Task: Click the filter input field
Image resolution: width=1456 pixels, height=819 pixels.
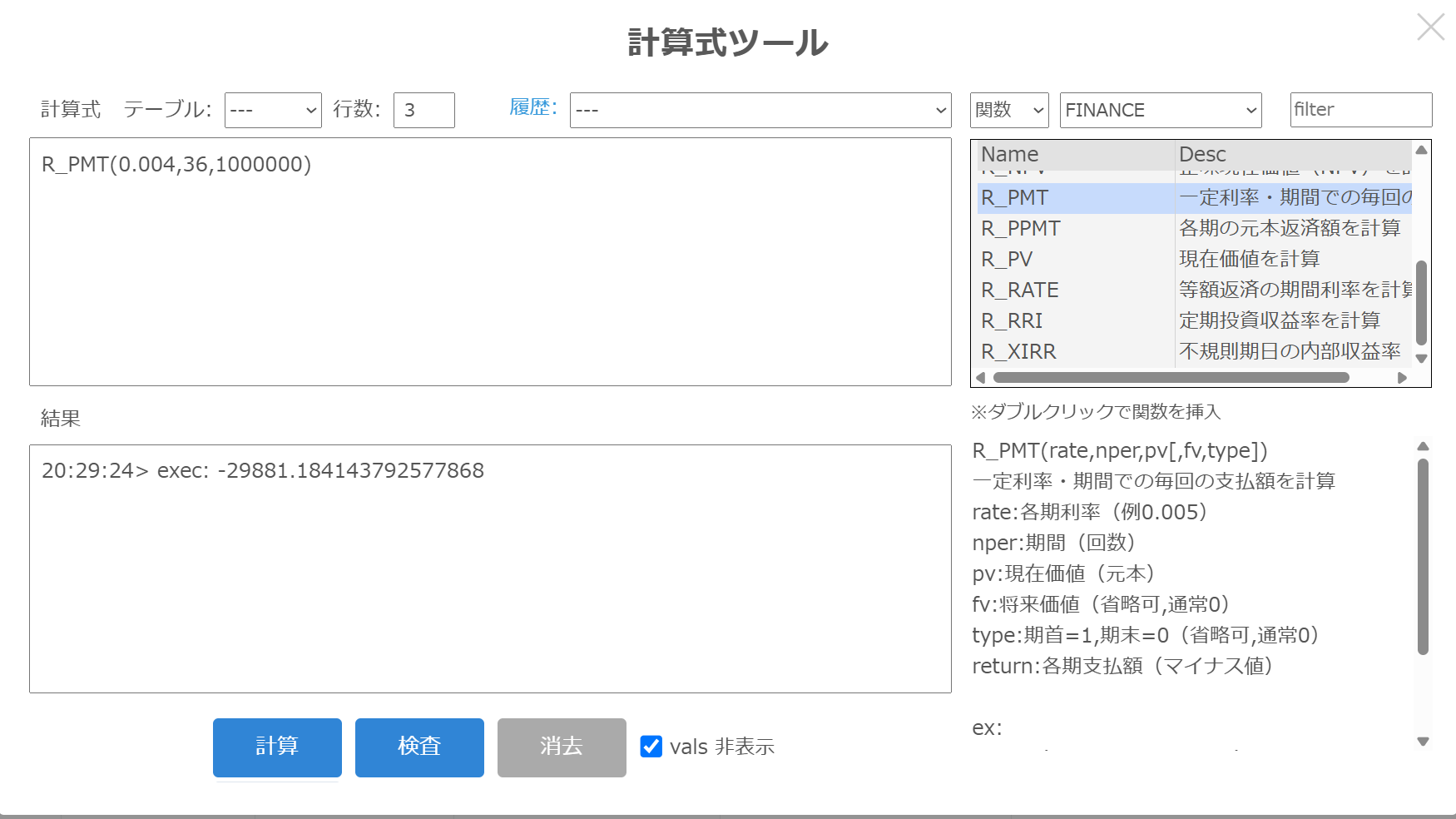Action: 1361,110
